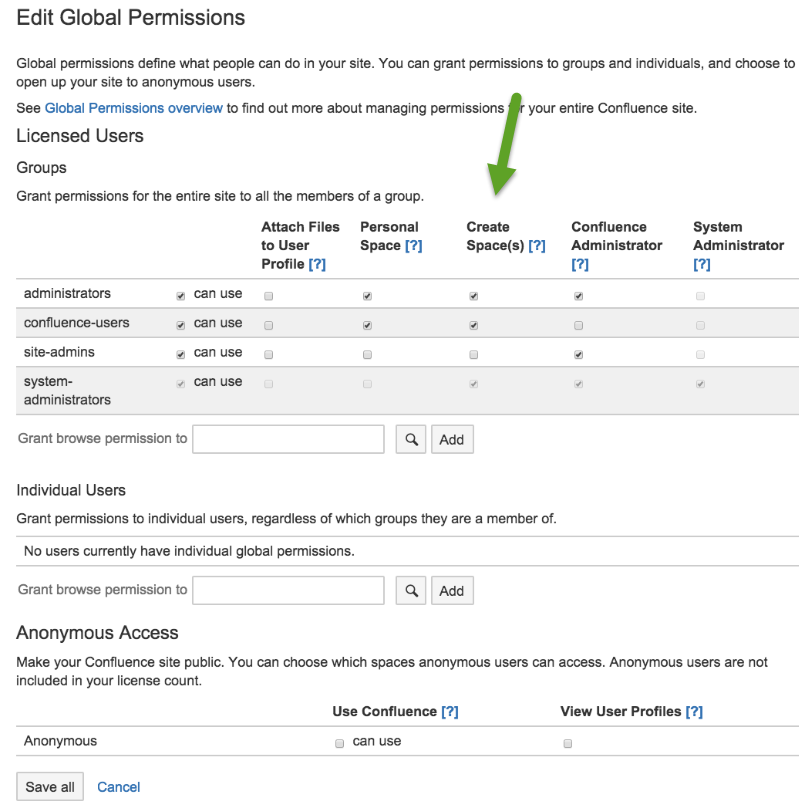Focus Individual Users browse permission field
This screenshot has width=799, height=812.
pos(288,590)
